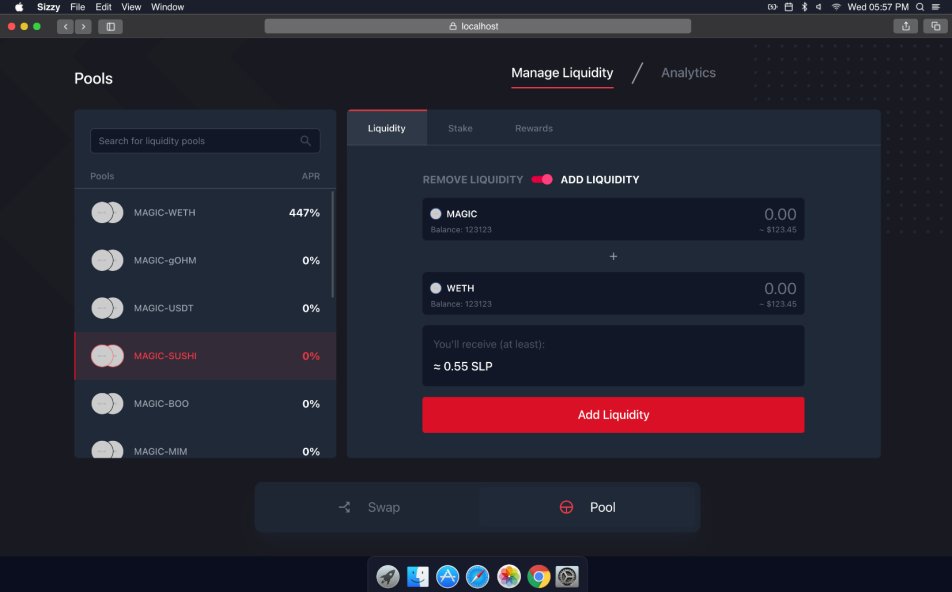Toggle the browser sidebar icon

pos(110,26)
